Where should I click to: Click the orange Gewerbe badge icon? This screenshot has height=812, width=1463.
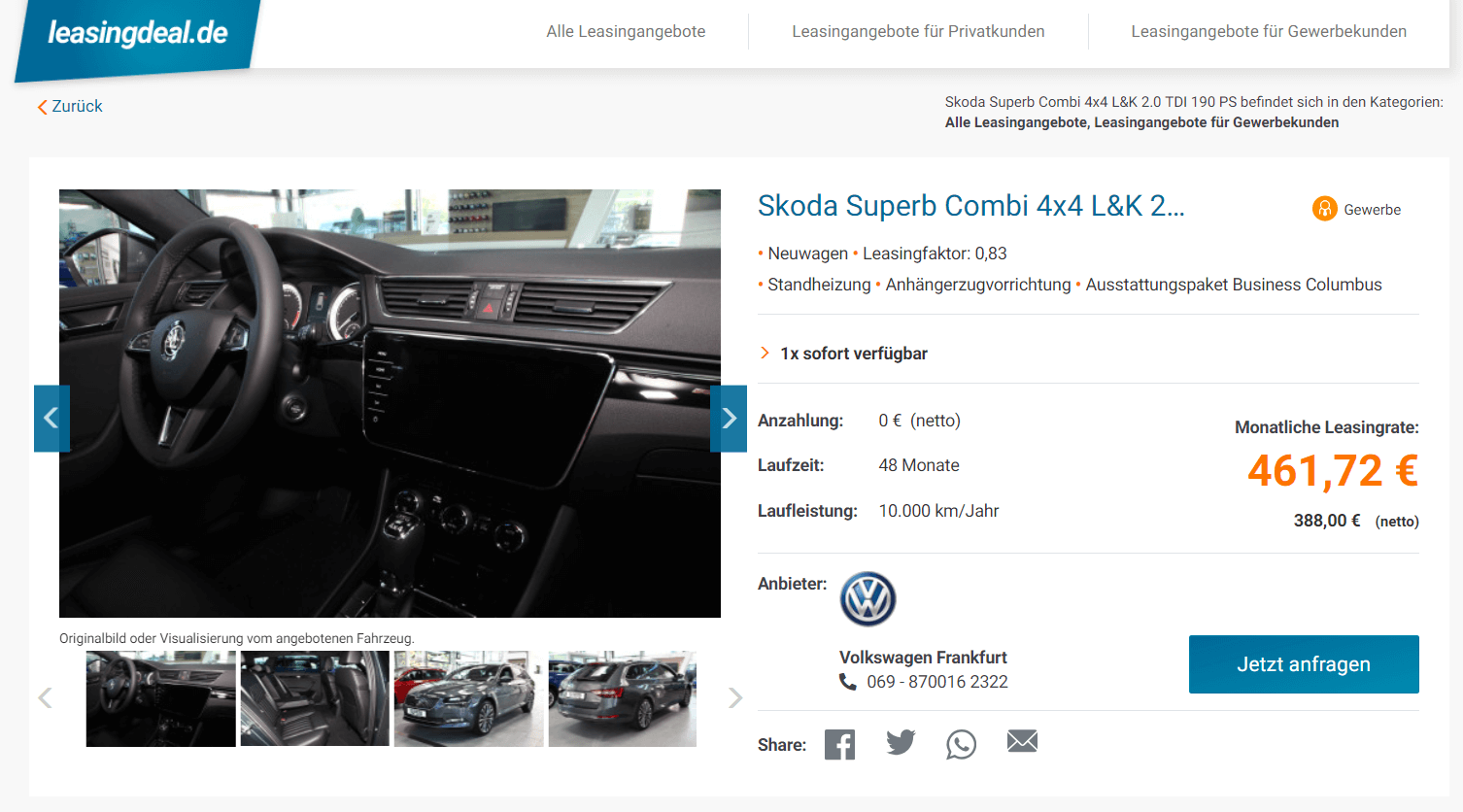click(x=1325, y=209)
